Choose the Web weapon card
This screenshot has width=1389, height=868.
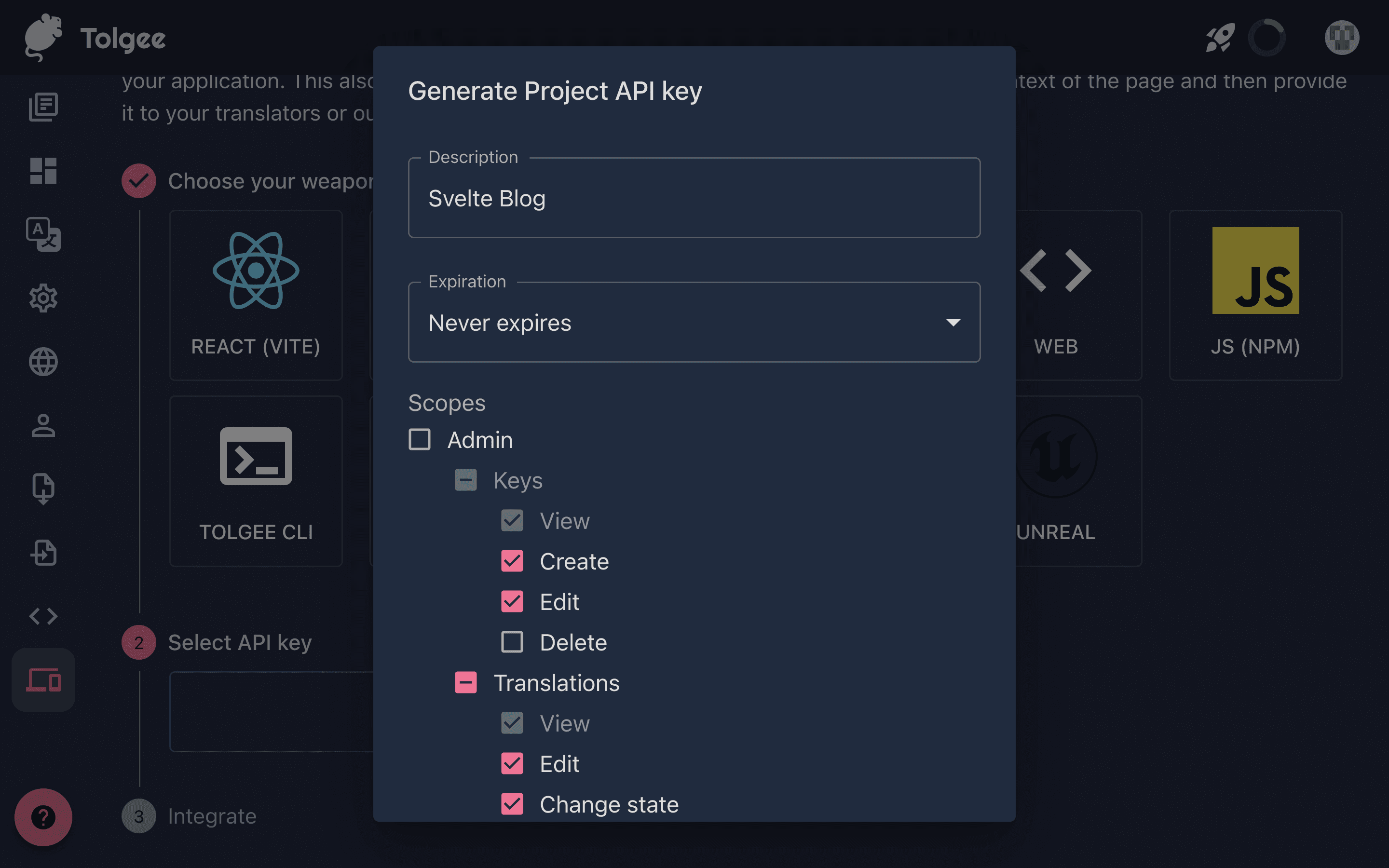pyautogui.click(x=1078, y=295)
